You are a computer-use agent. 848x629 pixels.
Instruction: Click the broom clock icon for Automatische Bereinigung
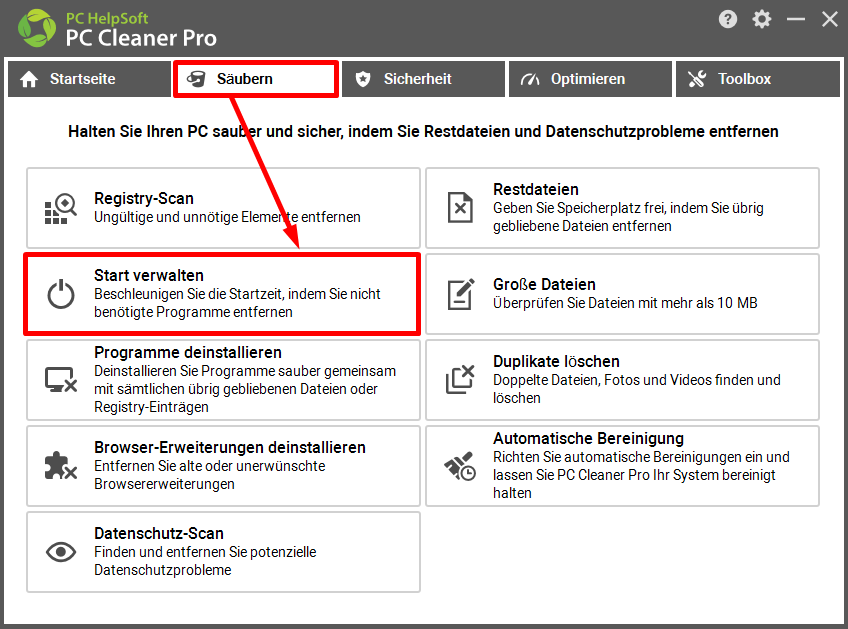[460, 466]
